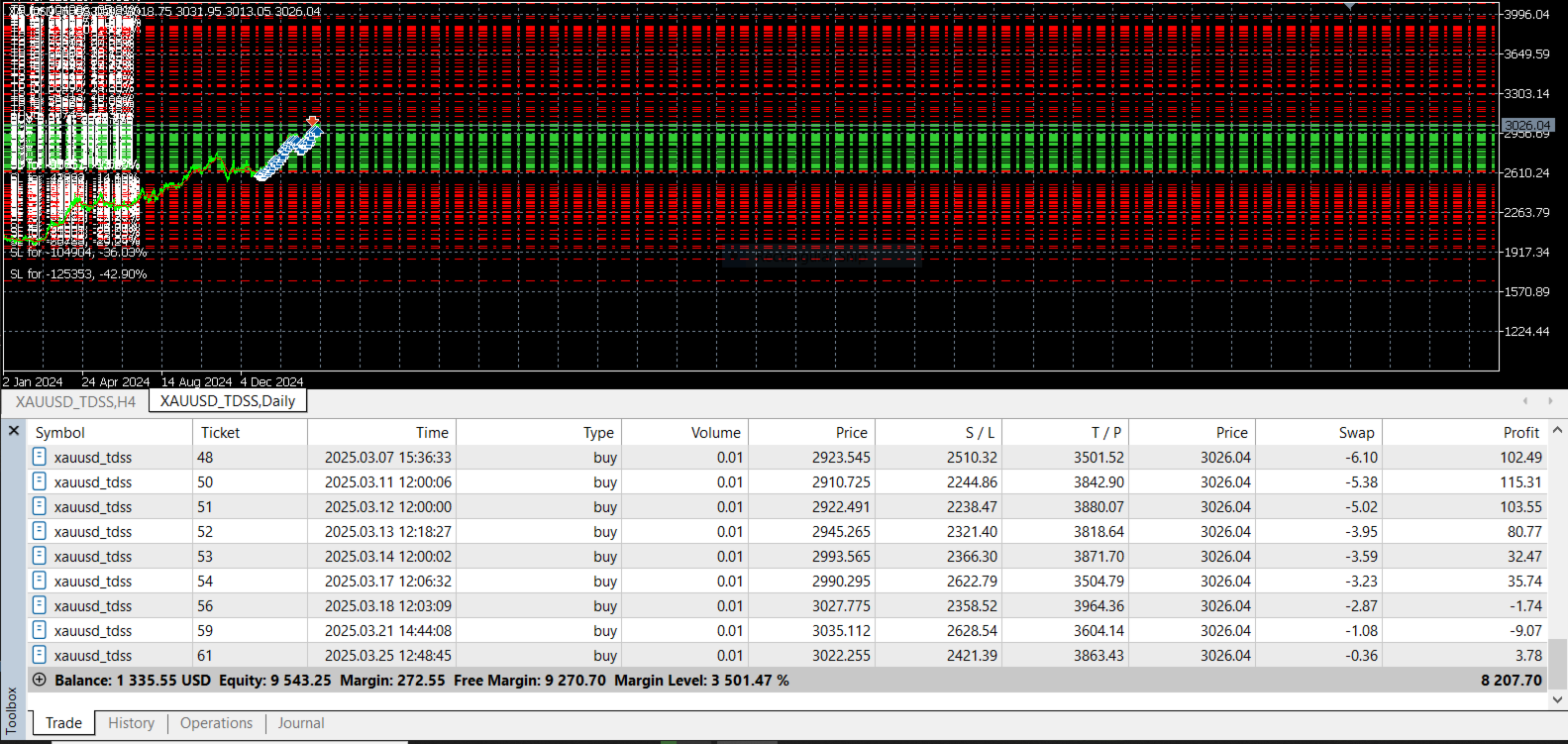Click the Margin Level 3 501.47 % text

[x=701, y=680]
